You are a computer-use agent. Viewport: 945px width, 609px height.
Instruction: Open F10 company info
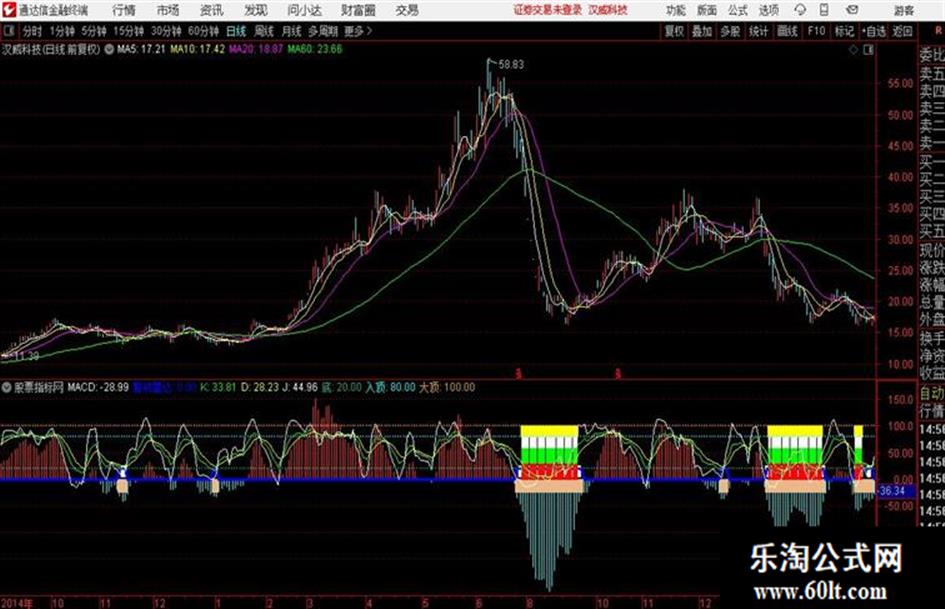(x=817, y=31)
